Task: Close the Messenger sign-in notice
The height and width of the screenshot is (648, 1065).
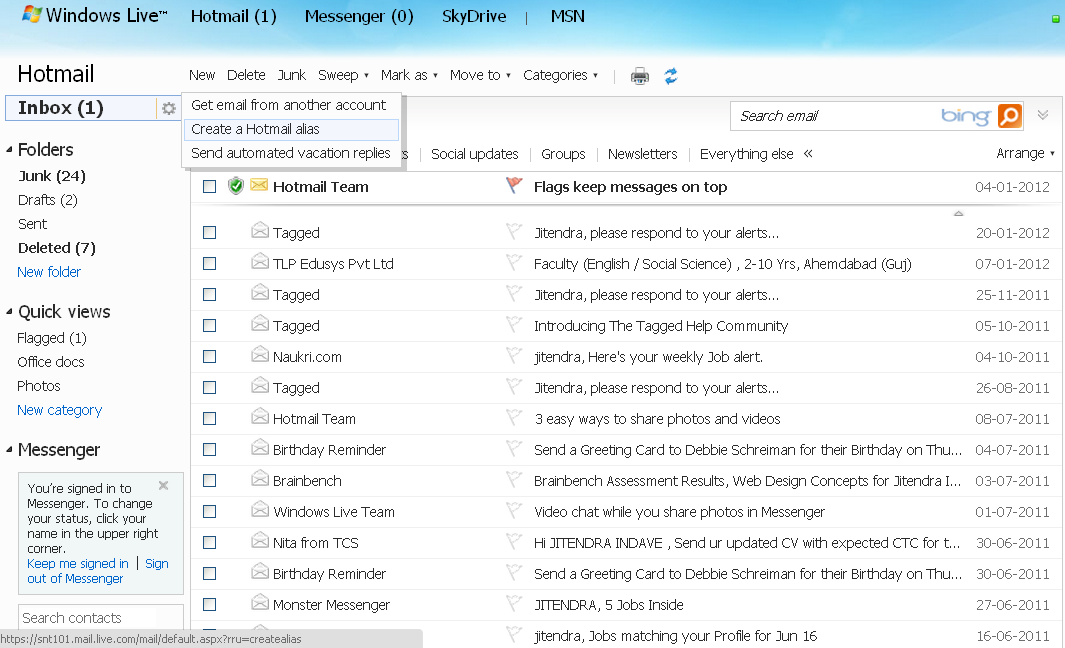Action: [164, 486]
